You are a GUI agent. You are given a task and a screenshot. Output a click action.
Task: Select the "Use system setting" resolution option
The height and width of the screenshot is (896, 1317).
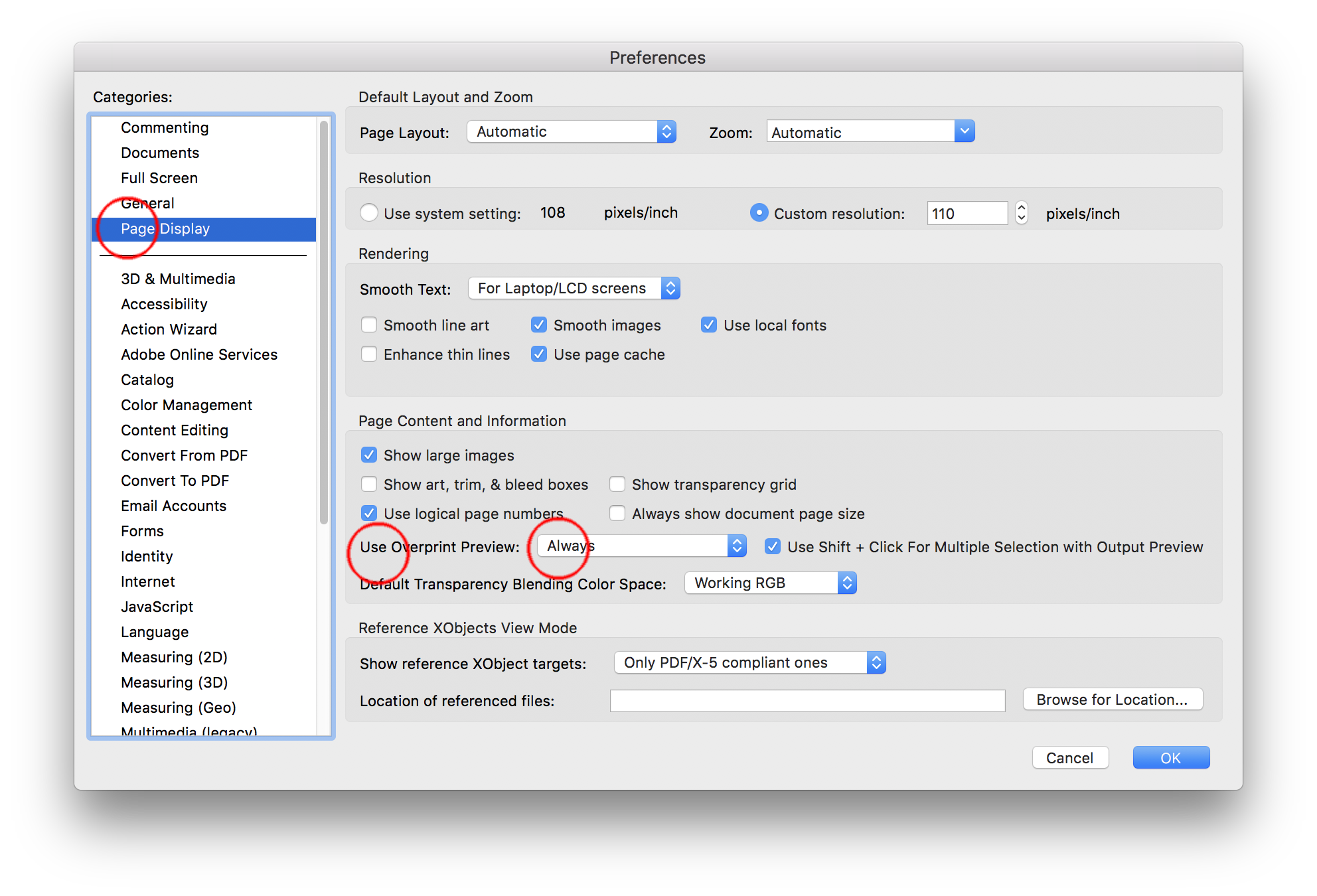coord(370,212)
